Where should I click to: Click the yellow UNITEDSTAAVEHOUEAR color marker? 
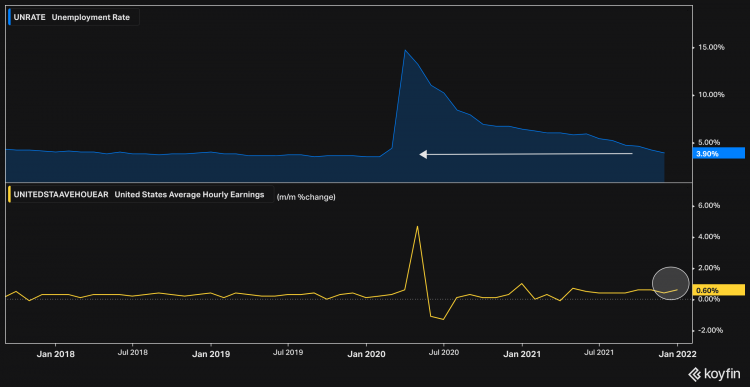pos(10,195)
